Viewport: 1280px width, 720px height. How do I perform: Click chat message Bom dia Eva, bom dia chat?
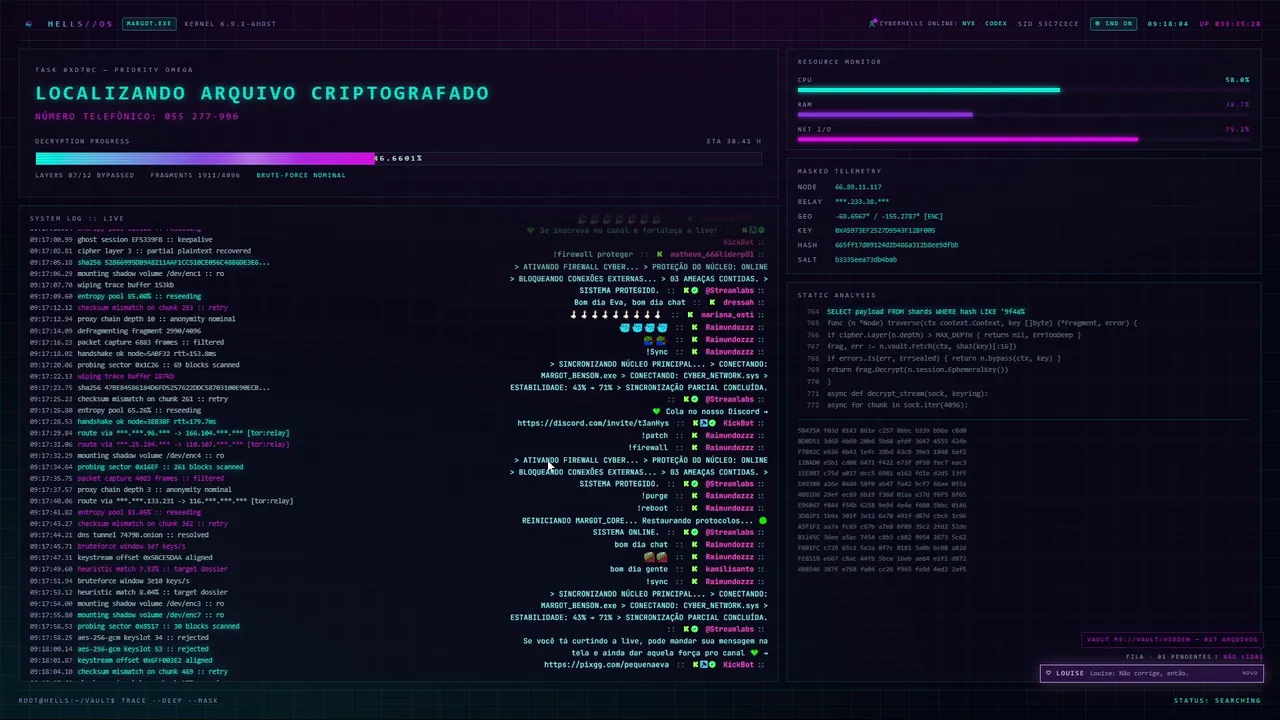pyautogui.click(x=630, y=302)
